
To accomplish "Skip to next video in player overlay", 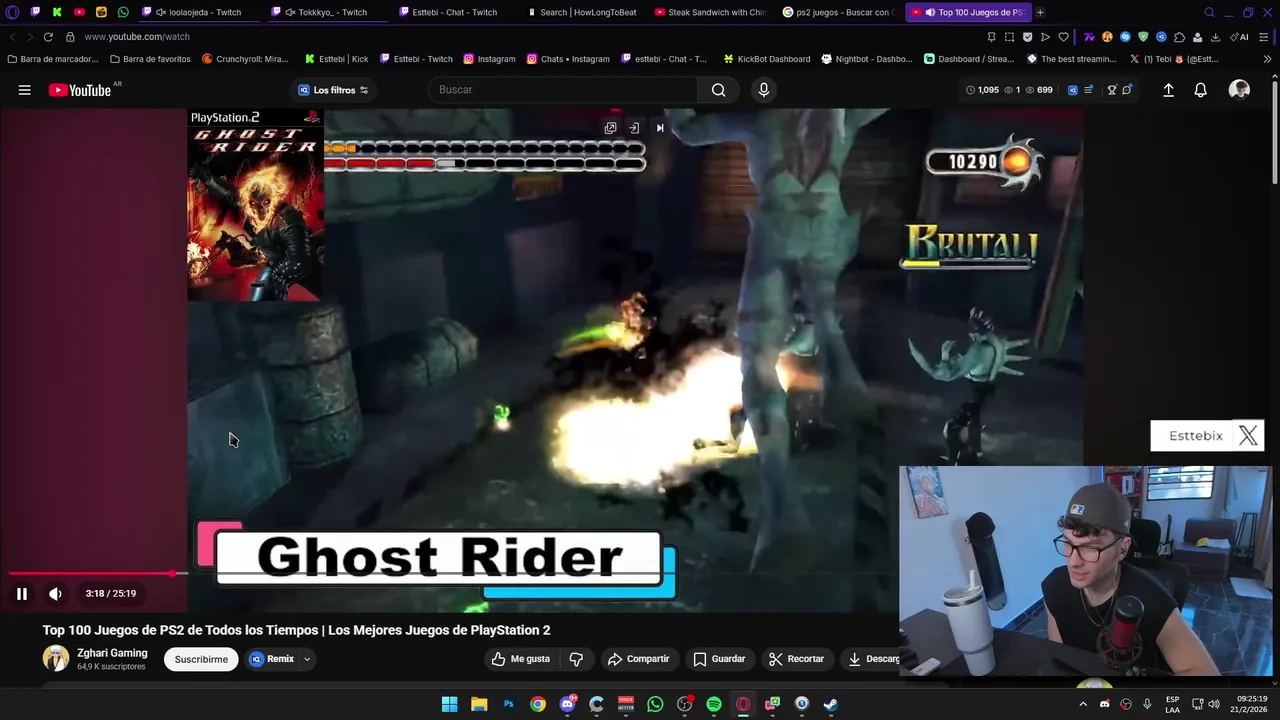I will click(659, 128).
